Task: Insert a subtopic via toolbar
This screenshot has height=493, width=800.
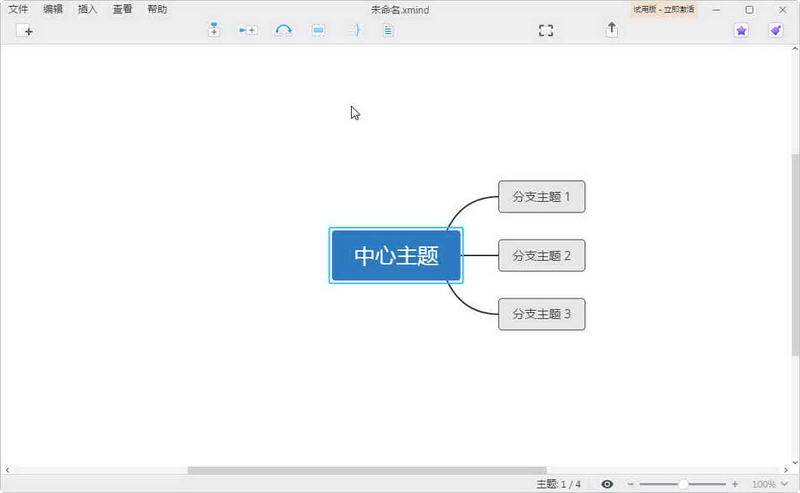Action: pos(248,30)
